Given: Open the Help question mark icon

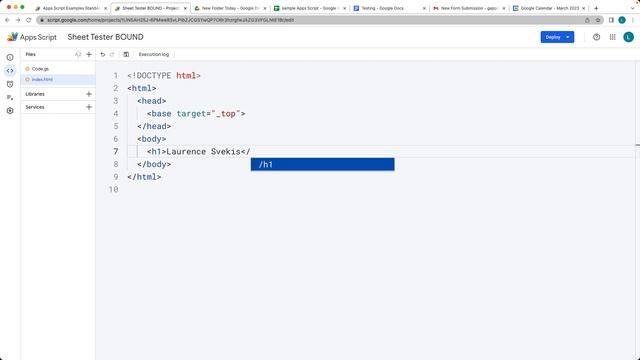Looking at the screenshot, I should (x=596, y=37).
